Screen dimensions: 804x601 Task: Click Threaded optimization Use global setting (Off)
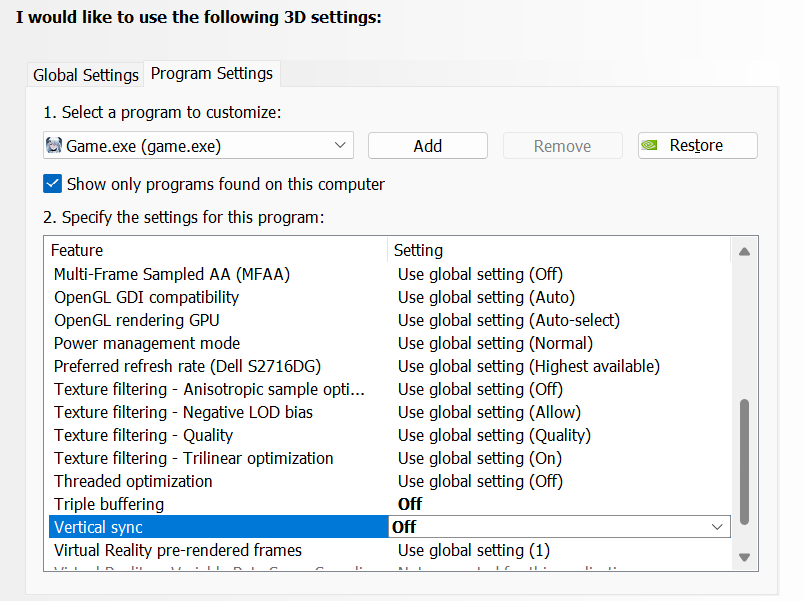[x=480, y=482]
